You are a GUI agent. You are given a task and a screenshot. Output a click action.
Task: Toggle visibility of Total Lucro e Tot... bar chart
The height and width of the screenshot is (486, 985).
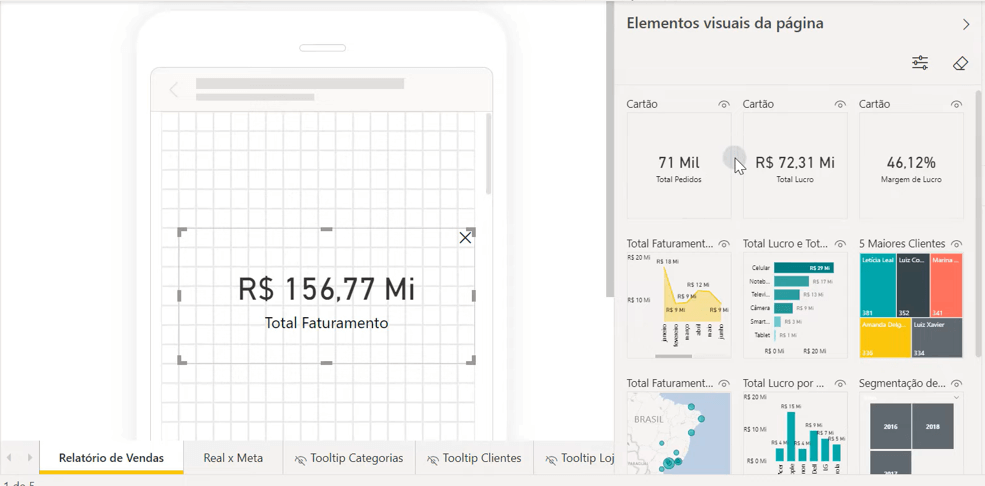pyautogui.click(x=840, y=244)
